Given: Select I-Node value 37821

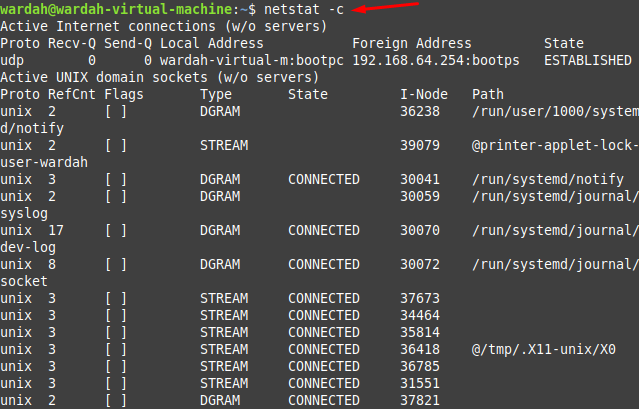Looking at the screenshot, I should tap(420, 400).
